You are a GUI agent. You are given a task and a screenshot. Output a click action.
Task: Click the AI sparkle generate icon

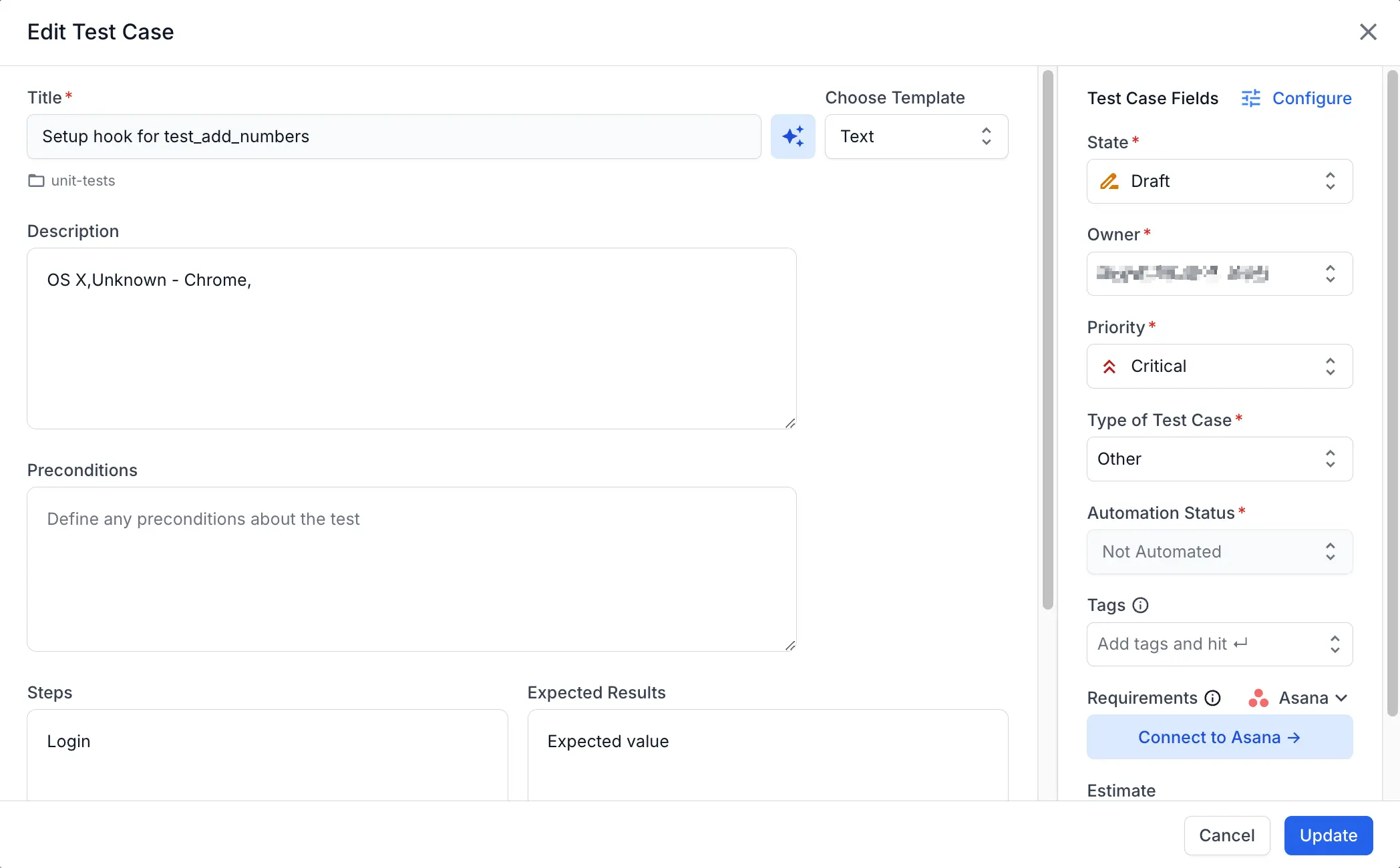(793, 136)
